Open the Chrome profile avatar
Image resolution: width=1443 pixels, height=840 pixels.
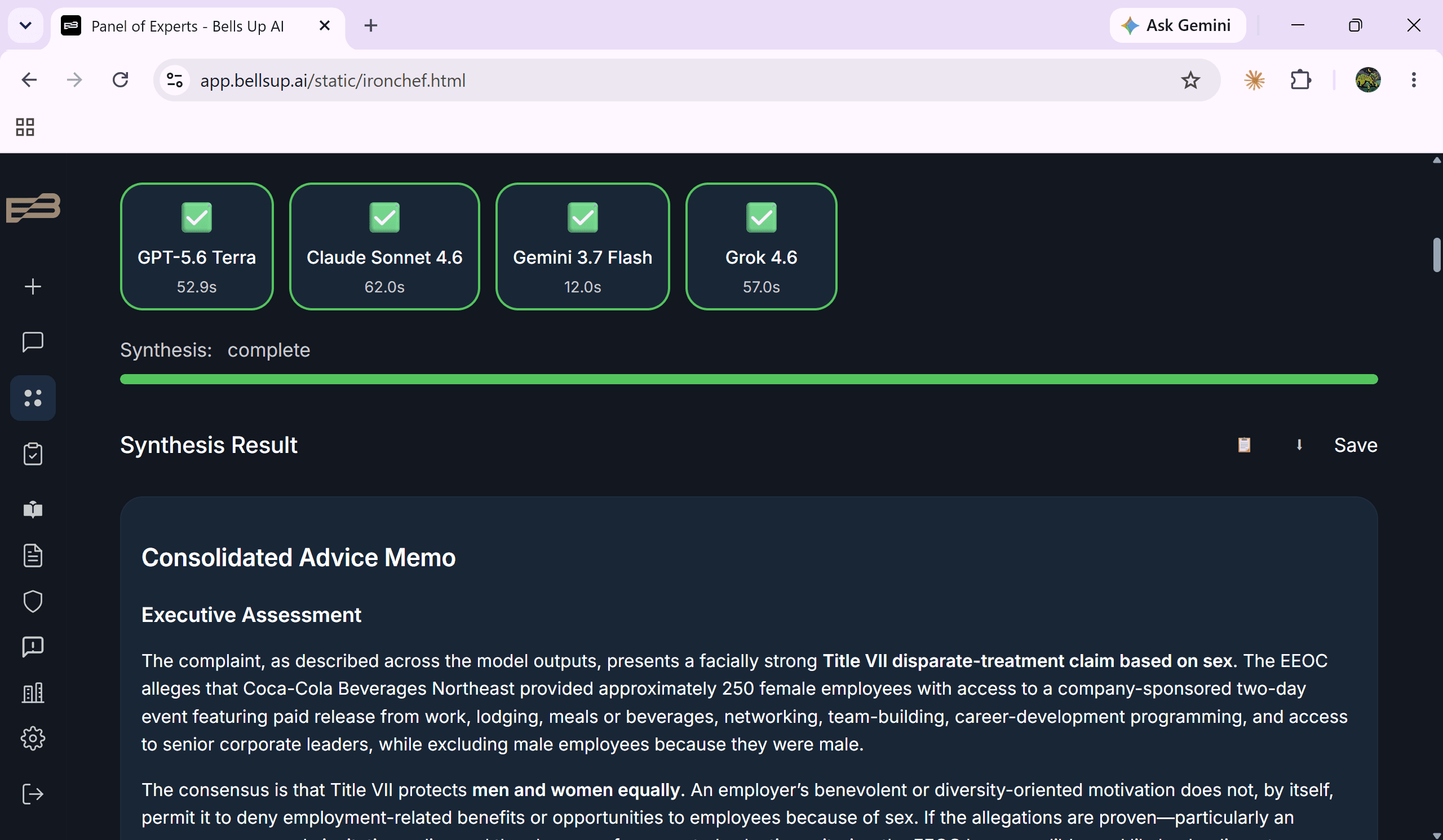point(1367,80)
